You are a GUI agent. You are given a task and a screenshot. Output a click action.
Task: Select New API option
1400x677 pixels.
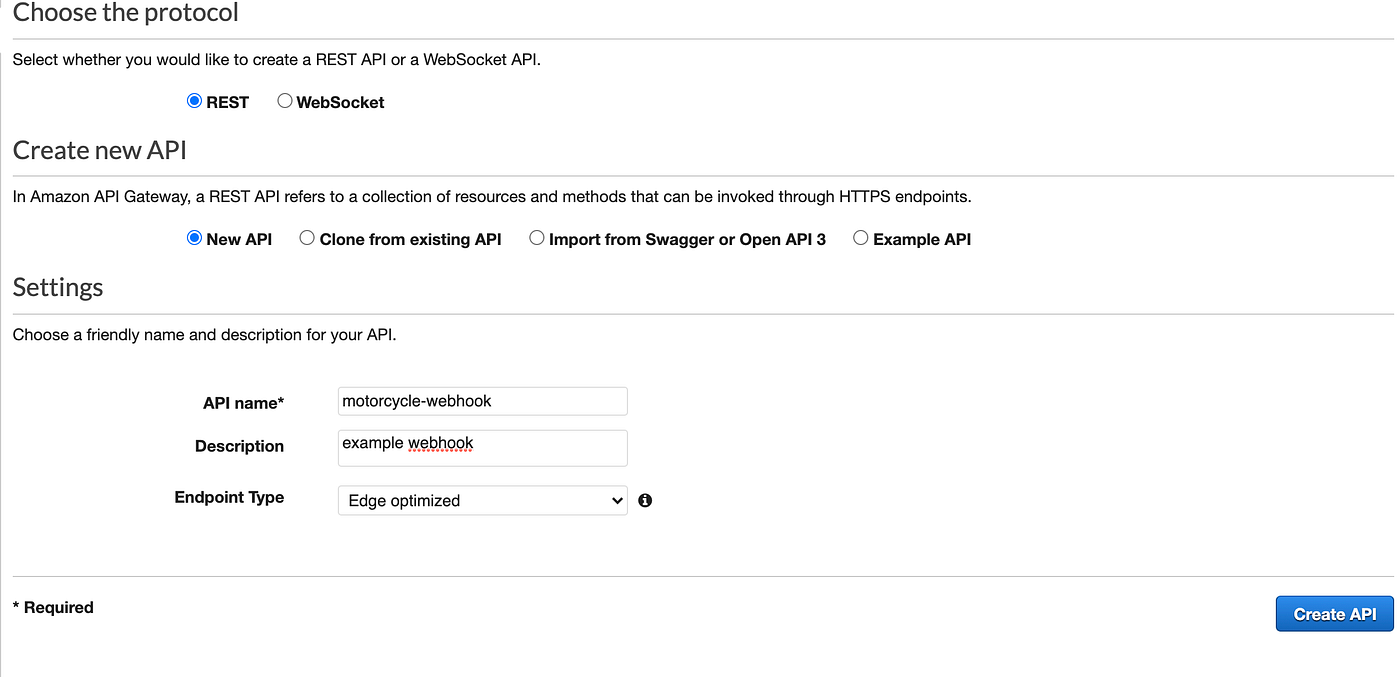193,237
